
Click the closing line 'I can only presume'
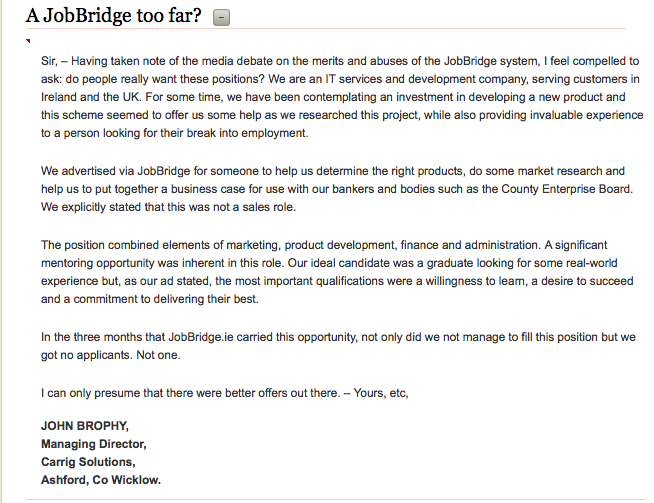pyautogui.click(x=225, y=392)
